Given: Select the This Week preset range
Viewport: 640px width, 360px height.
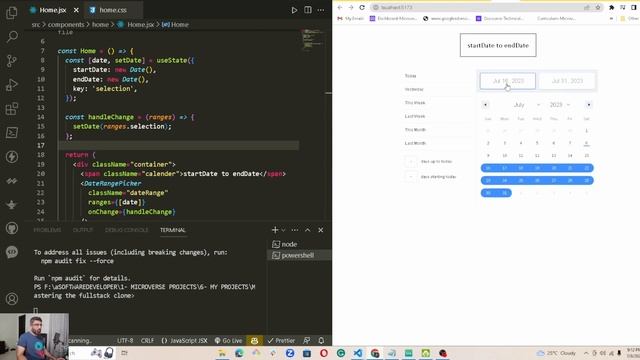Looking at the screenshot, I should coord(415,103).
